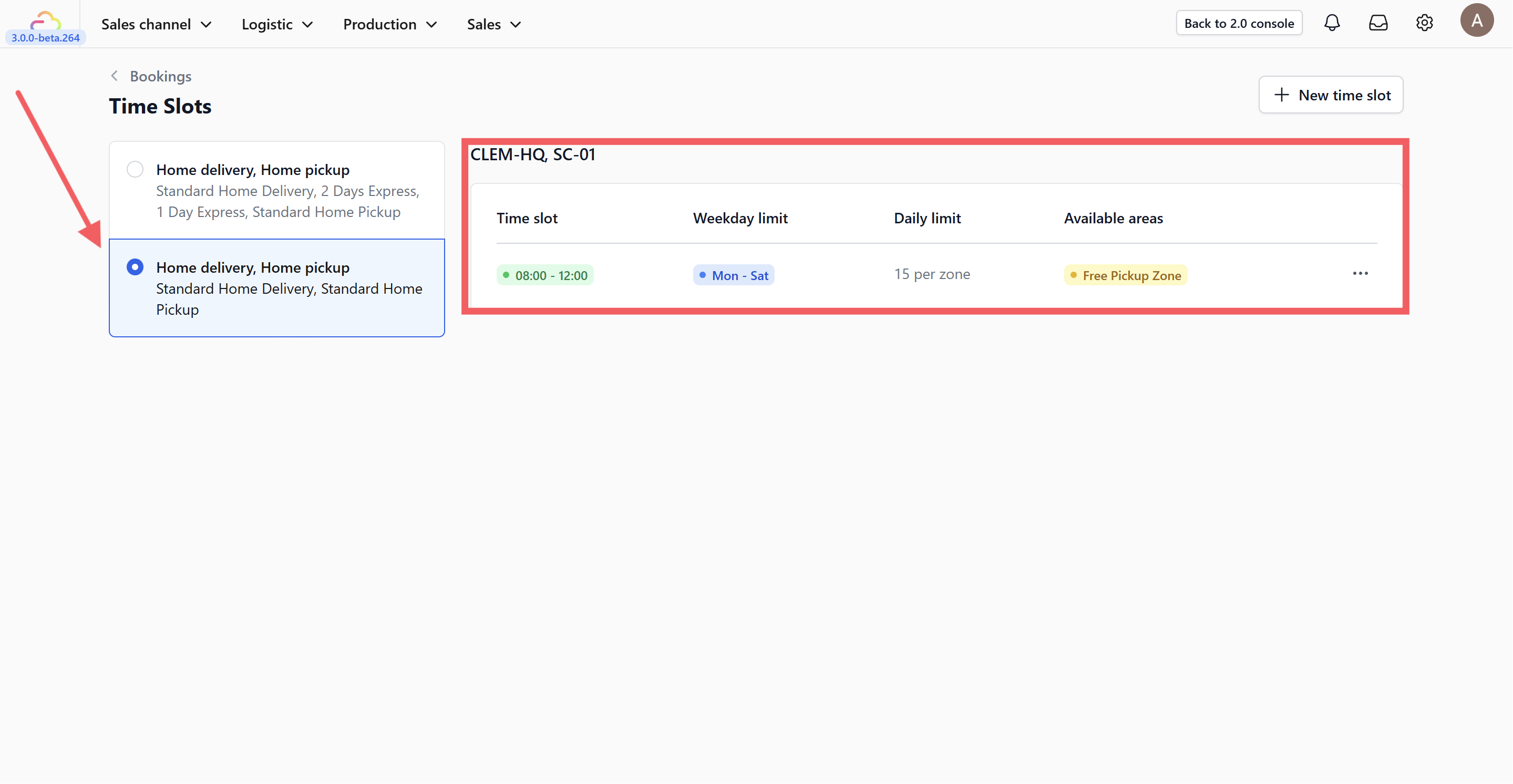
Task: Click the back chevron beside Bookings
Action: pos(115,76)
